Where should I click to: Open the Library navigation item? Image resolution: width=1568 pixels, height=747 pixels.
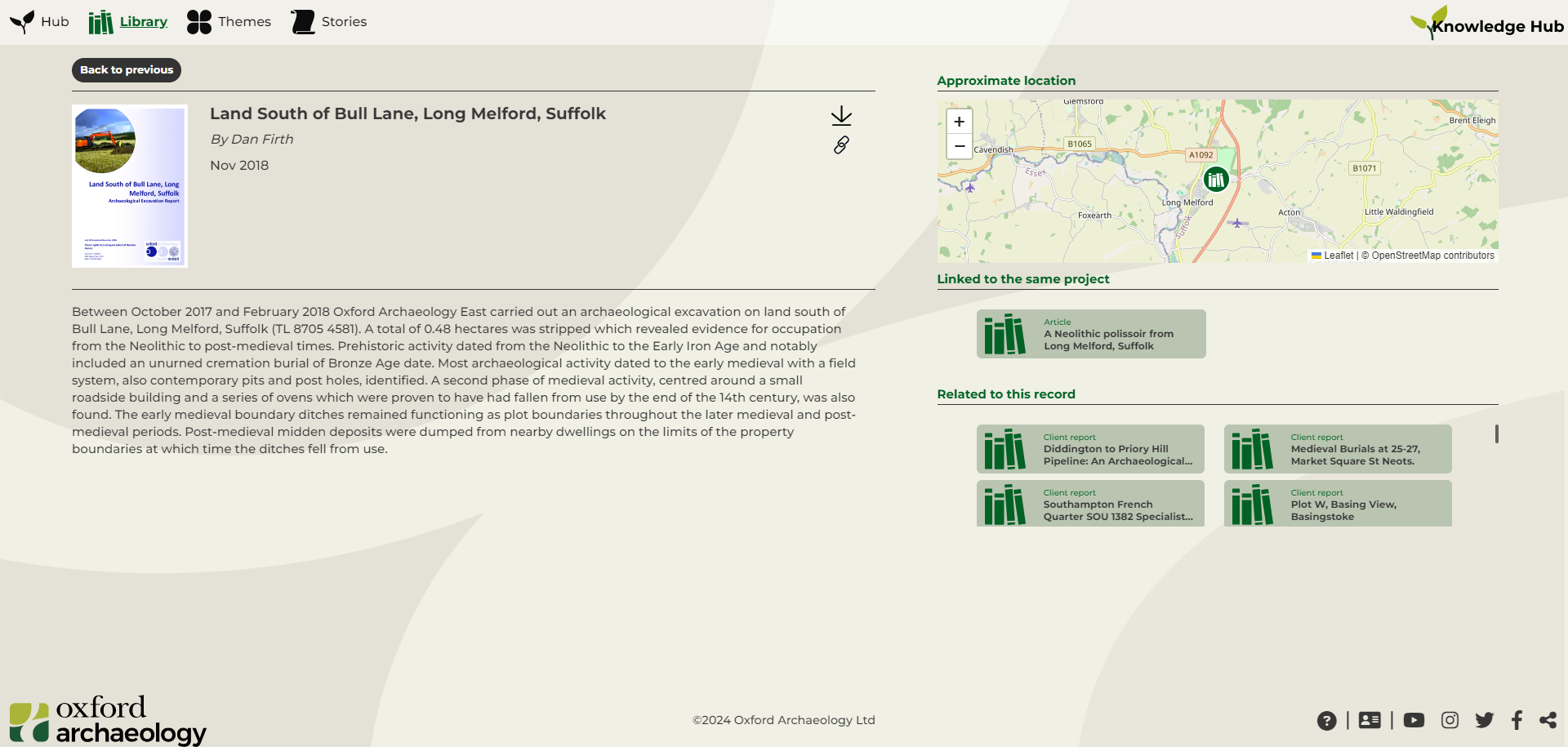pyautogui.click(x=128, y=22)
